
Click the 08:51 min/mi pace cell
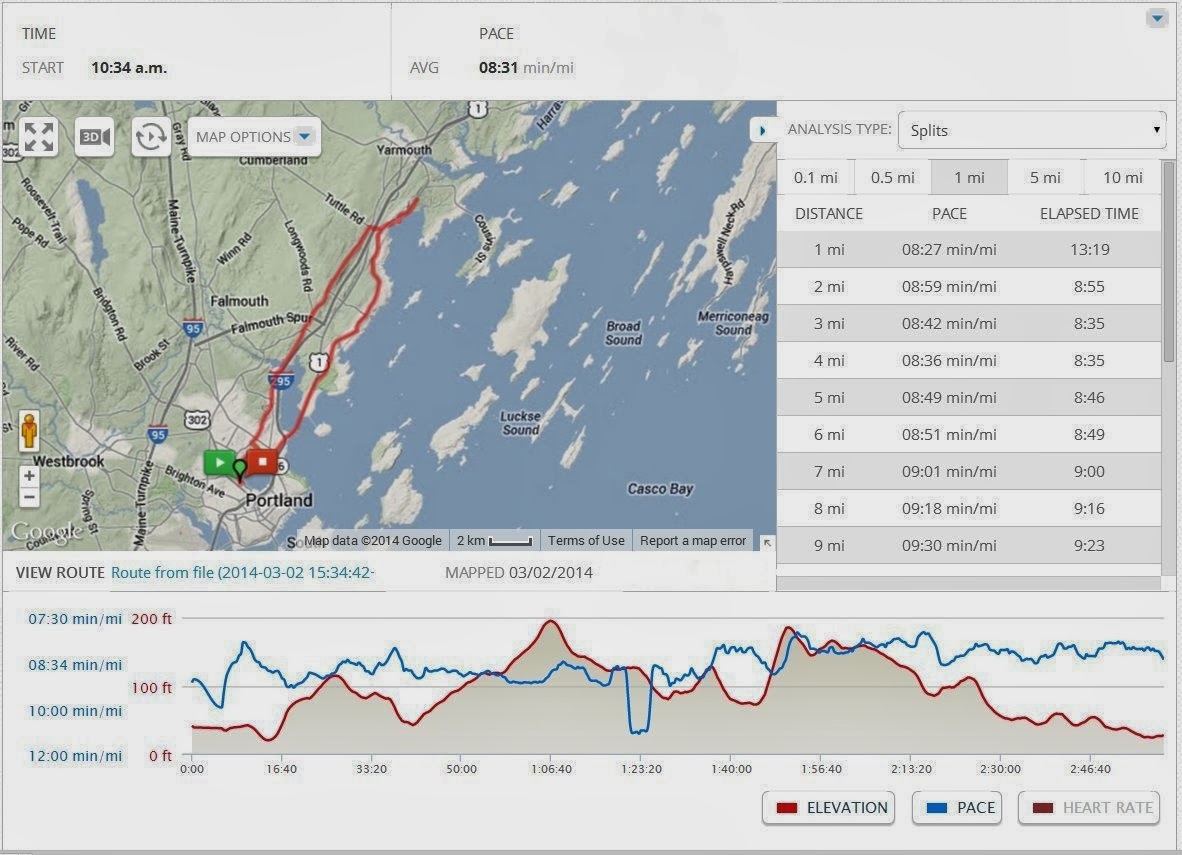point(949,434)
